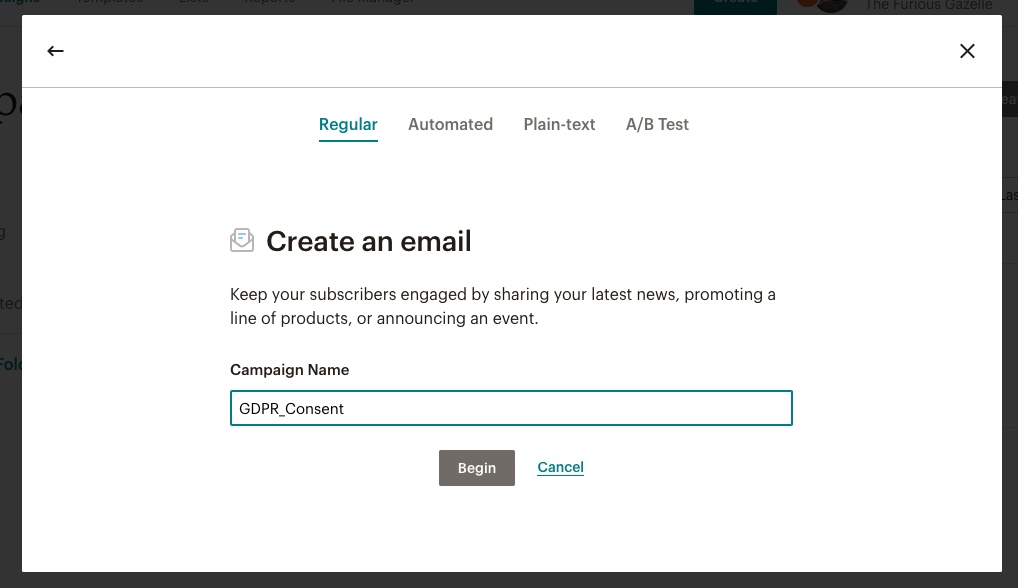Close the campaign dialog with the X icon
Image resolution: width=1018 pixels, height=588 pixels.
(x=967, y=51)
